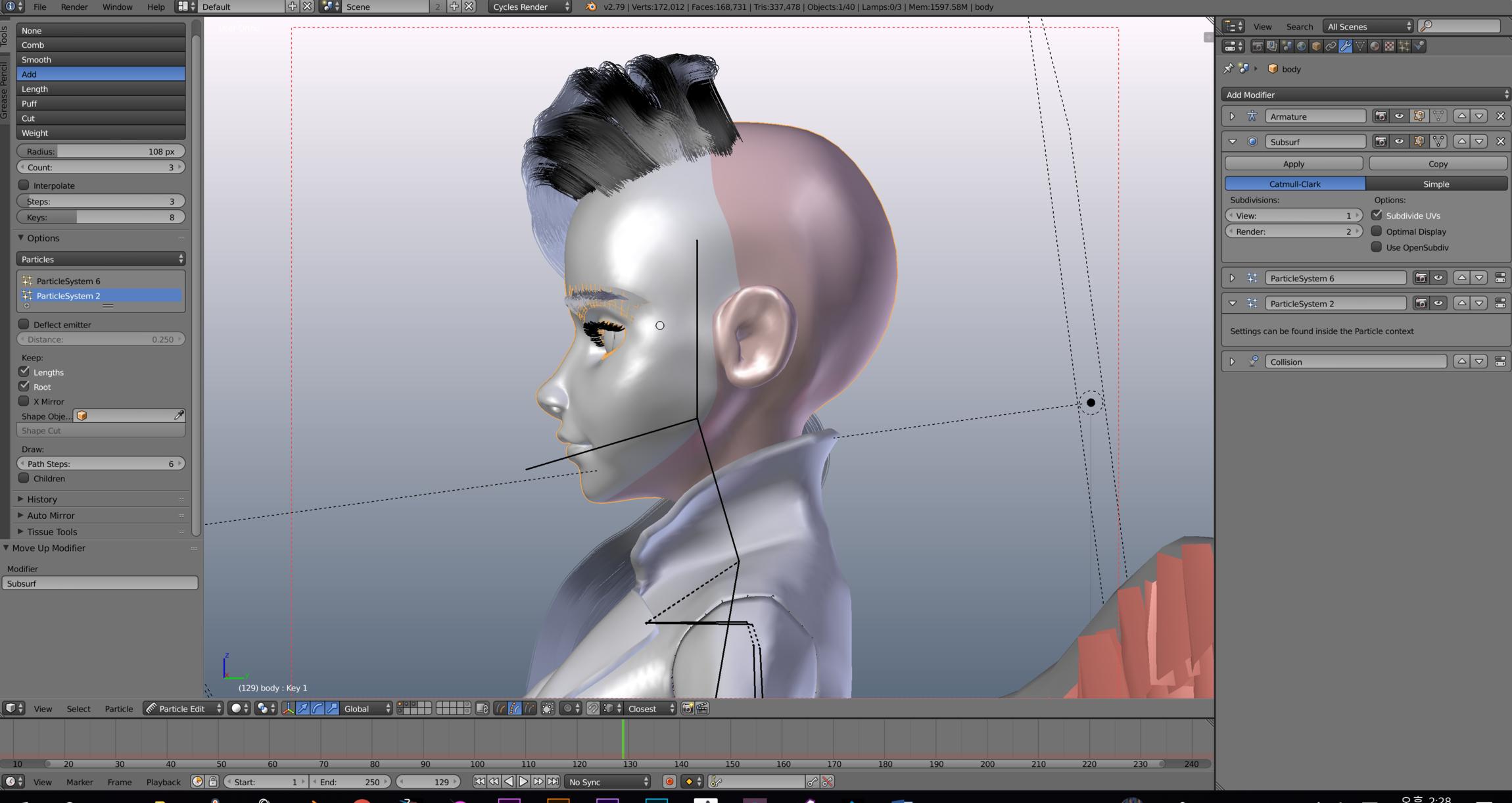Screen dimensions: 1512x803
Task: Pin the properties context with pushpin icon
Action: 1228,68
